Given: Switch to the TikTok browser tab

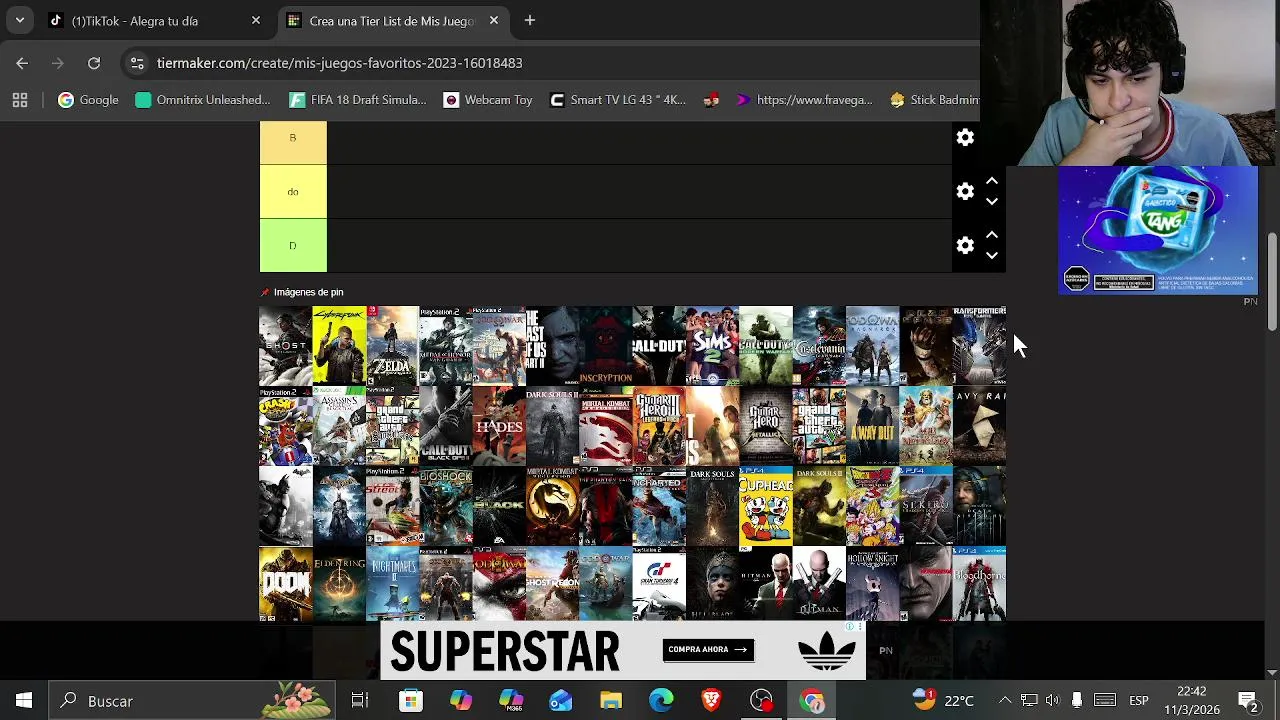Looking at the screenshot, I should point(155,20).
